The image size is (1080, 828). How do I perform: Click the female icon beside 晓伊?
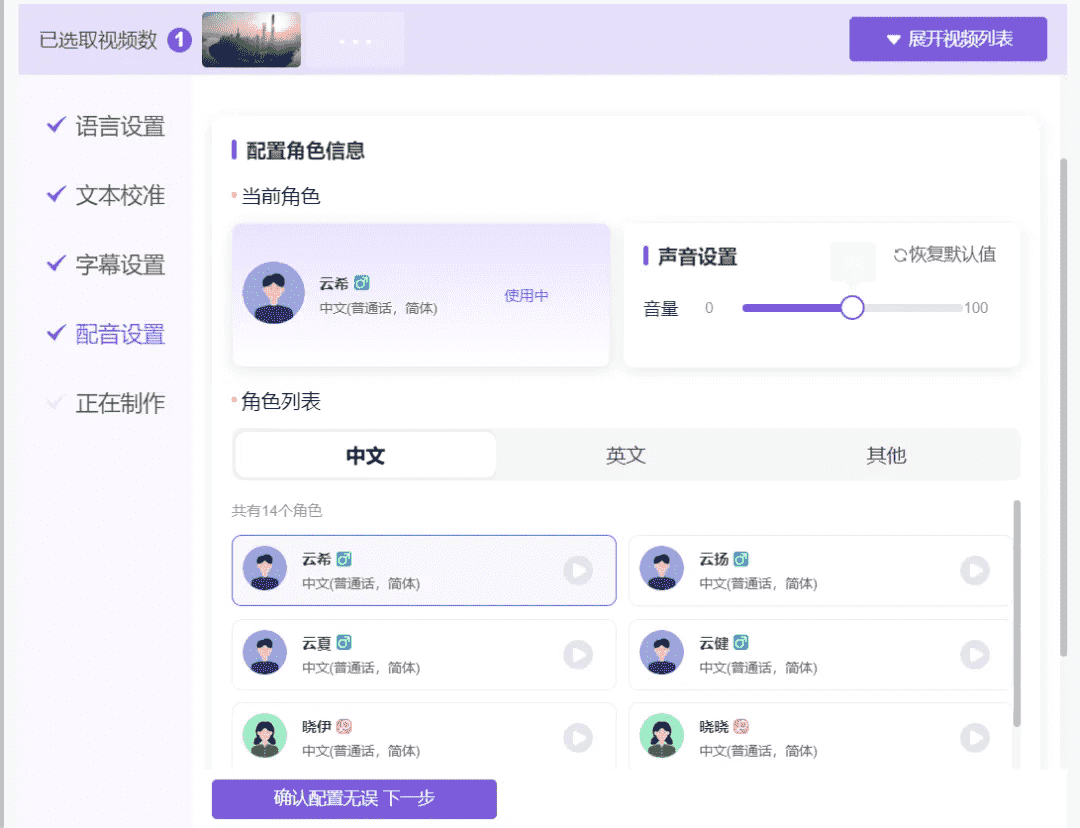click(x=344, y=726)
